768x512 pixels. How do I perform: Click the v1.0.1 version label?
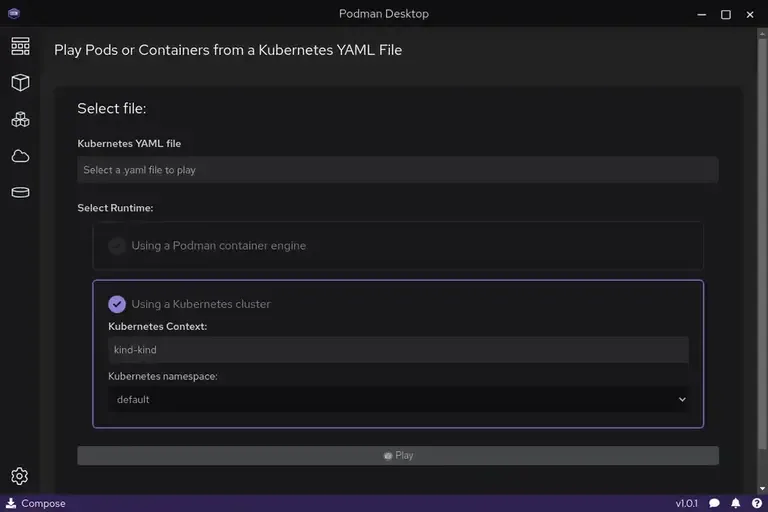(686, 503)
